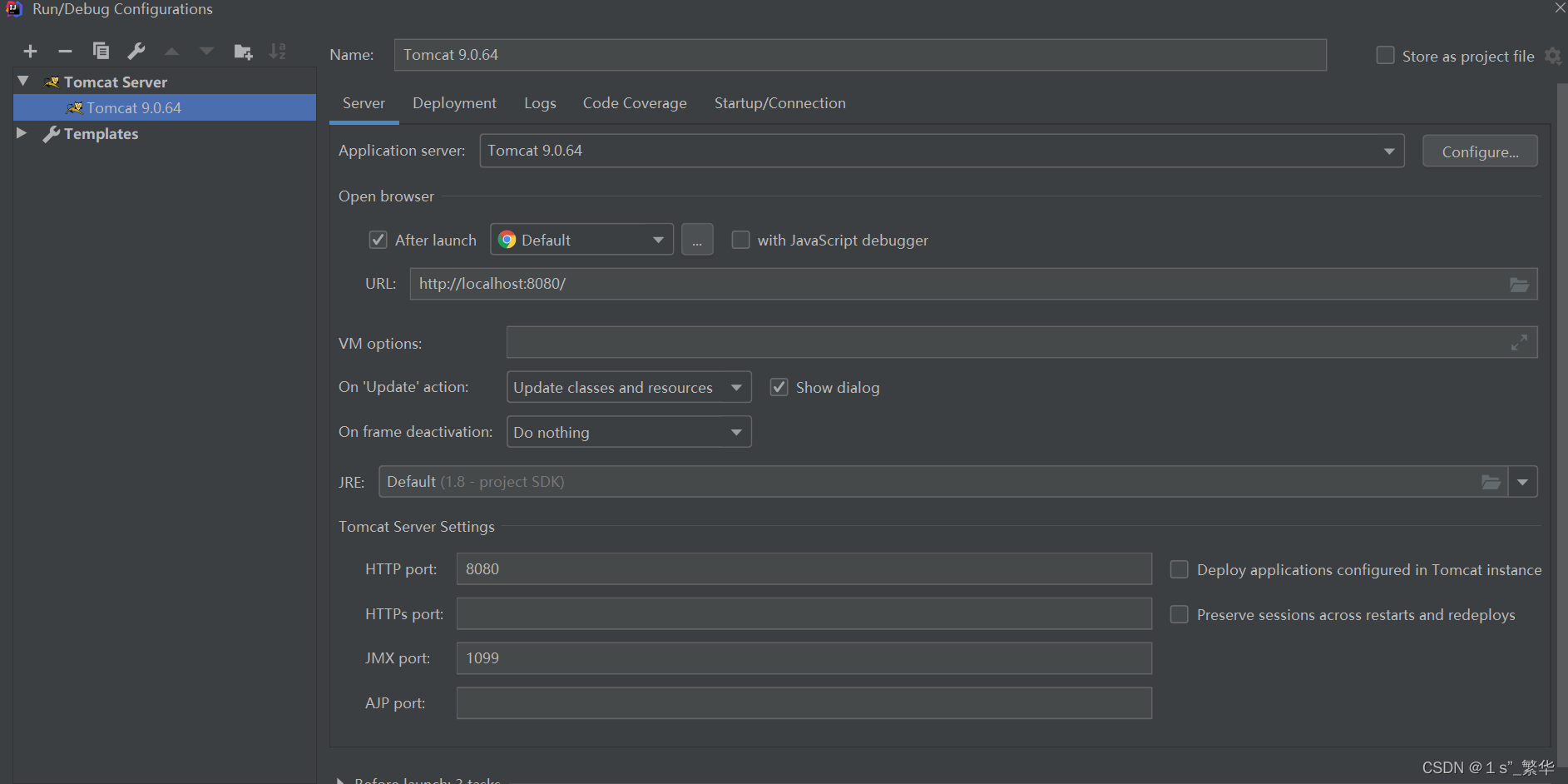Click IntelliJ logo in title bar
Screen dimensions: 1568x784
(14, 9)
